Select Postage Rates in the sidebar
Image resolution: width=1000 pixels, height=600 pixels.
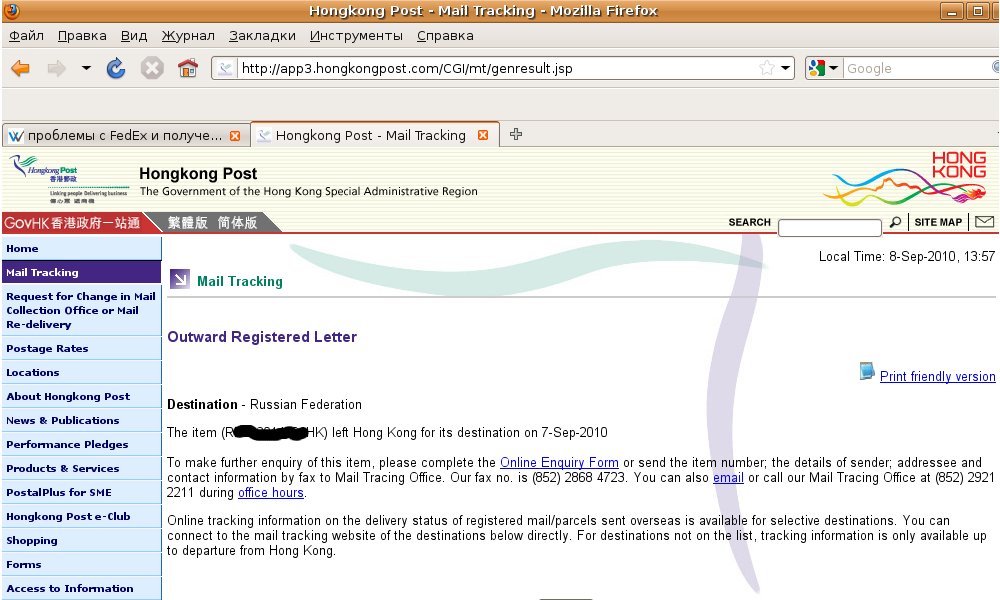pyautogui.click(x=47, y=348)
